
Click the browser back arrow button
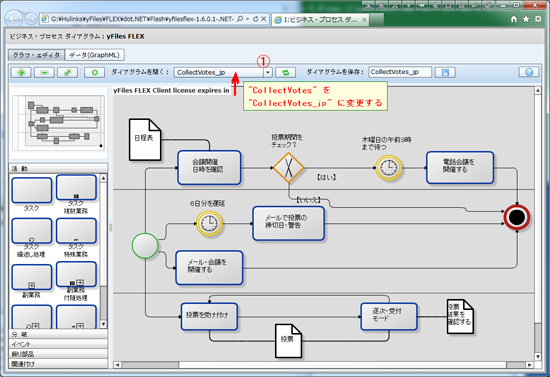pyautogui.click(x=14, y=19)
